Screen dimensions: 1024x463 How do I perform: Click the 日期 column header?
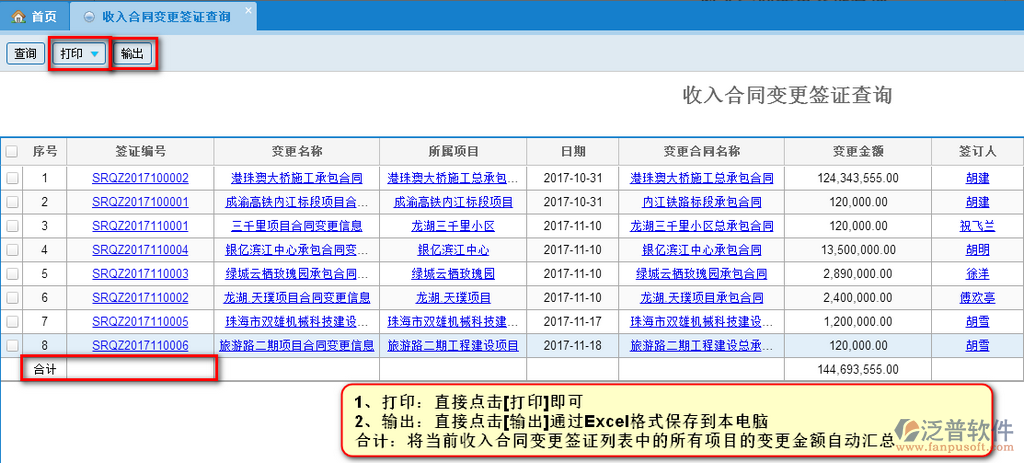(573, 152)
